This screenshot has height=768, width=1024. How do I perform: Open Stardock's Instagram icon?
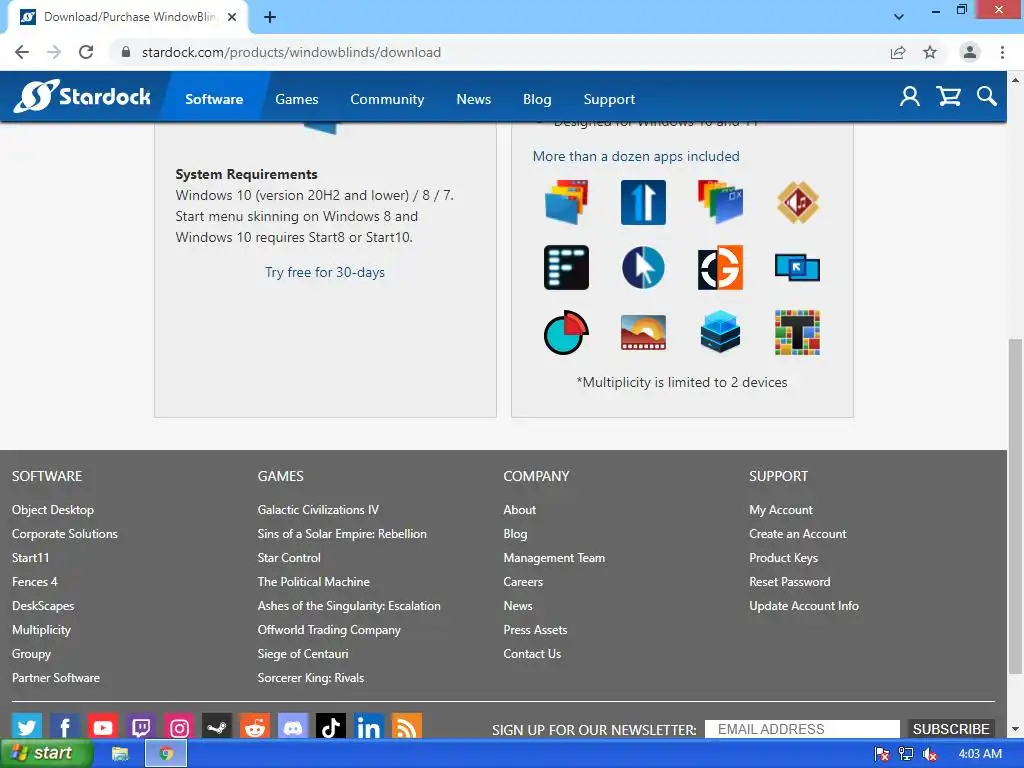[179, 727]
